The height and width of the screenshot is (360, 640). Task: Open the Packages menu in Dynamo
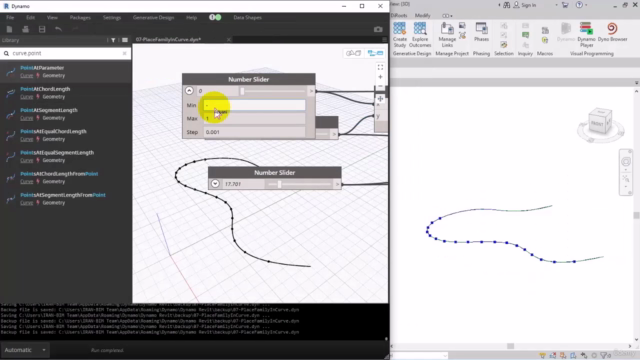point(80,18)
